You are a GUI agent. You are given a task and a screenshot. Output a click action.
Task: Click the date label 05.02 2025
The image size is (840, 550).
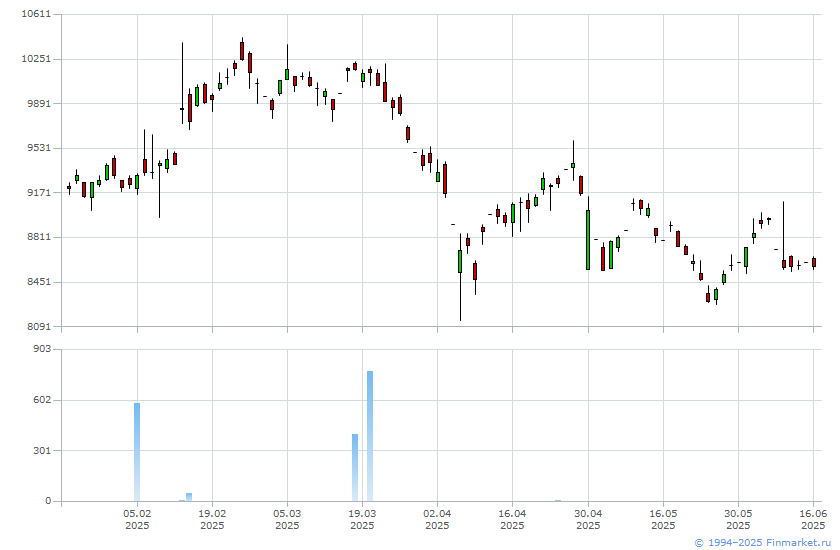click(137, 519)
